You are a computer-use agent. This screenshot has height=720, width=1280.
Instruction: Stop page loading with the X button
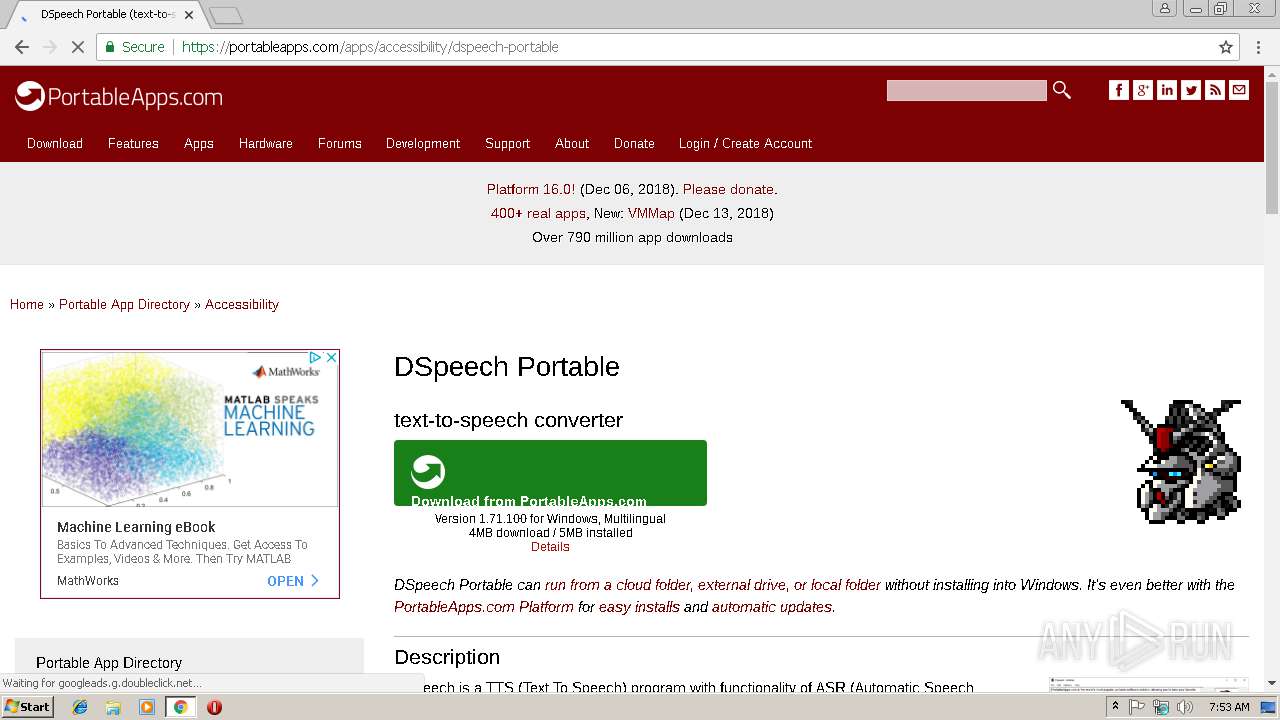click(77, 47)
